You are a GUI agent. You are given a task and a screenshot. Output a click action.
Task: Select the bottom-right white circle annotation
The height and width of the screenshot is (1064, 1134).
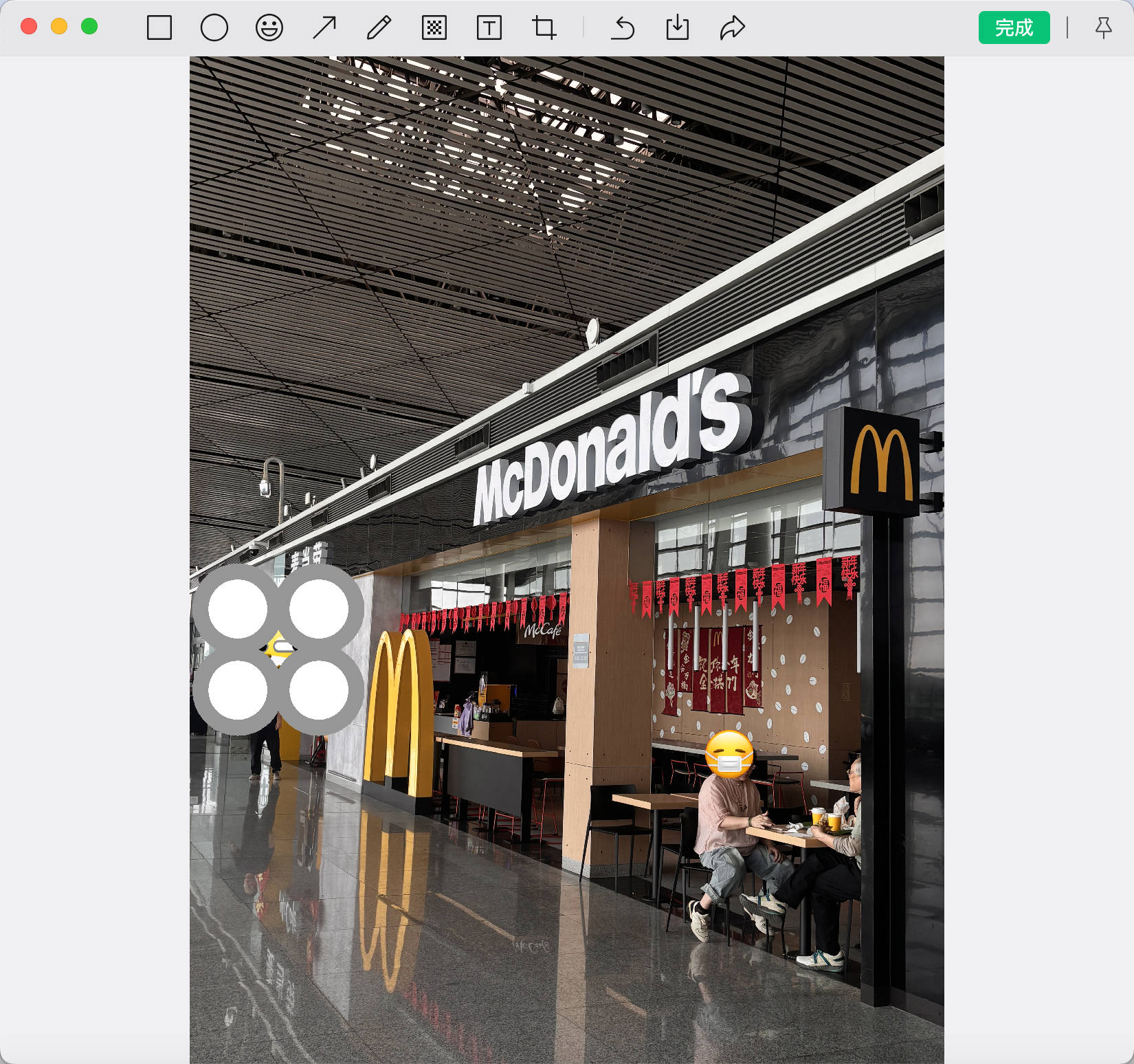click(x=319, y=690)
